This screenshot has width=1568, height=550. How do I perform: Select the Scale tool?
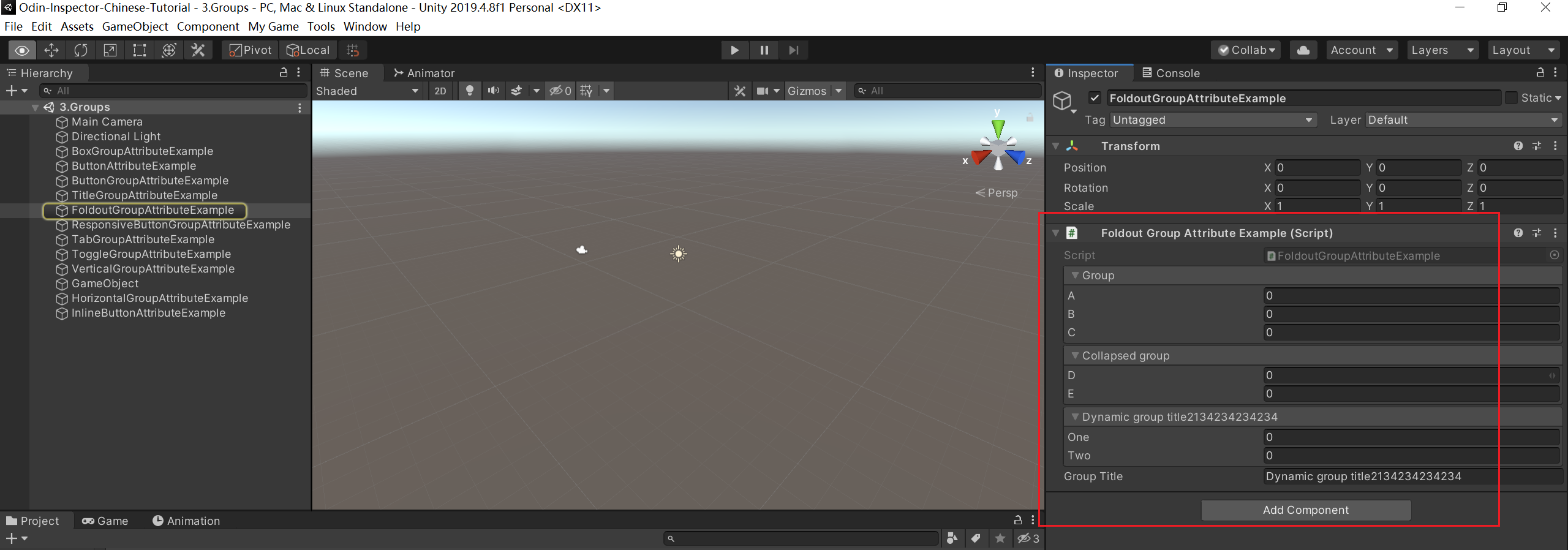110,50
